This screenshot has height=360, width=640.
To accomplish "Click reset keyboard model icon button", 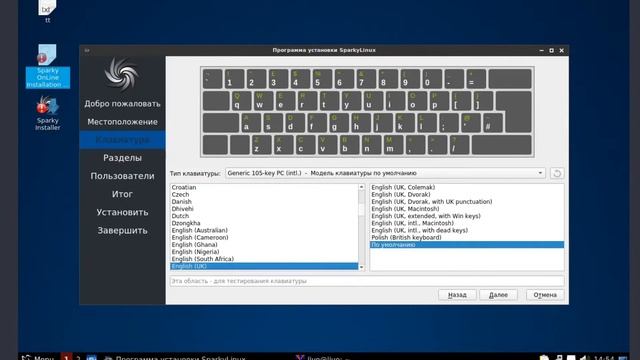I will click(557, 173).
